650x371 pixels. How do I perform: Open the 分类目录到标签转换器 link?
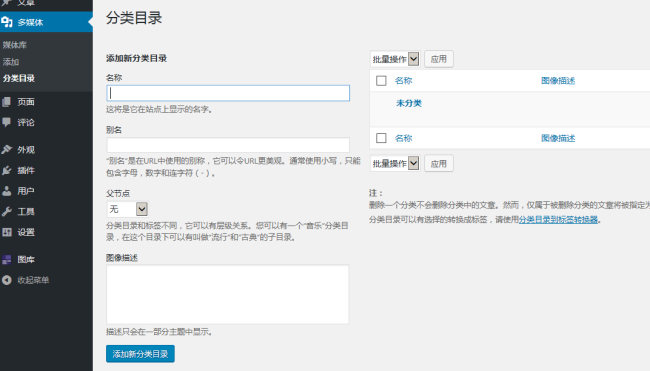point(558,220)
